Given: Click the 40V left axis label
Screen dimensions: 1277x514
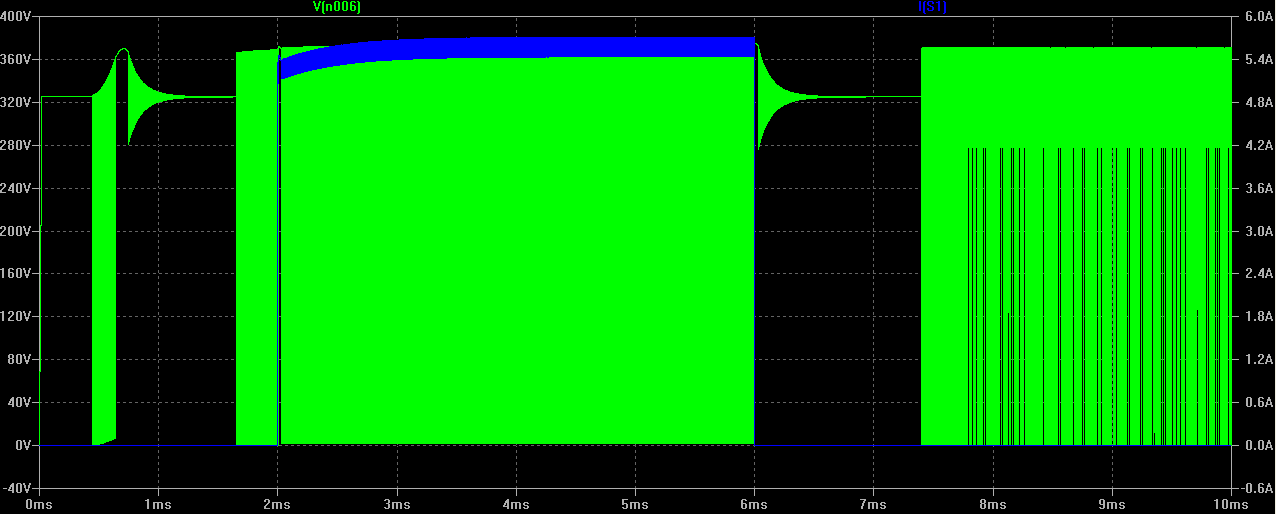Looking at the screenshot, I should click(20, 402).
